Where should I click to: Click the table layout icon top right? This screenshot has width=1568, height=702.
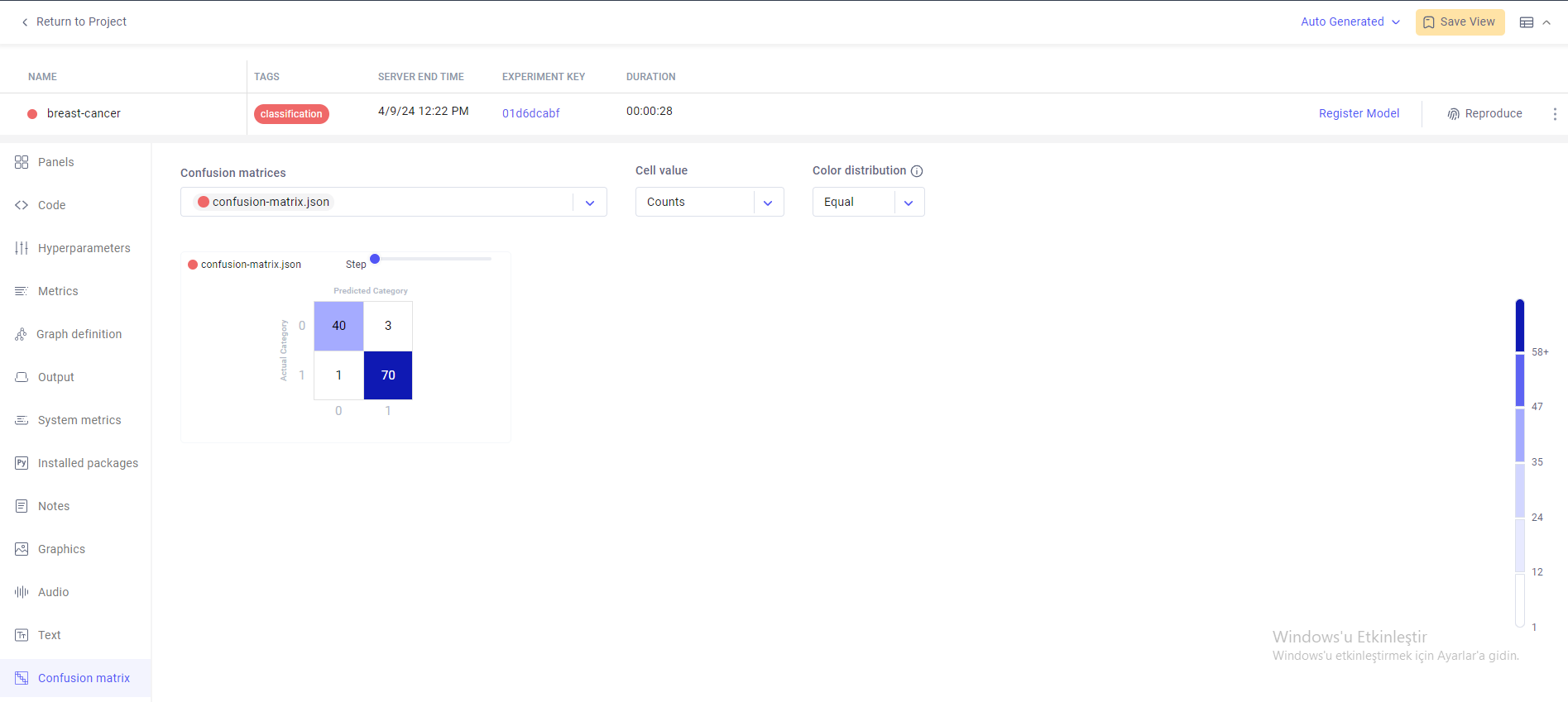point(1527,22)
